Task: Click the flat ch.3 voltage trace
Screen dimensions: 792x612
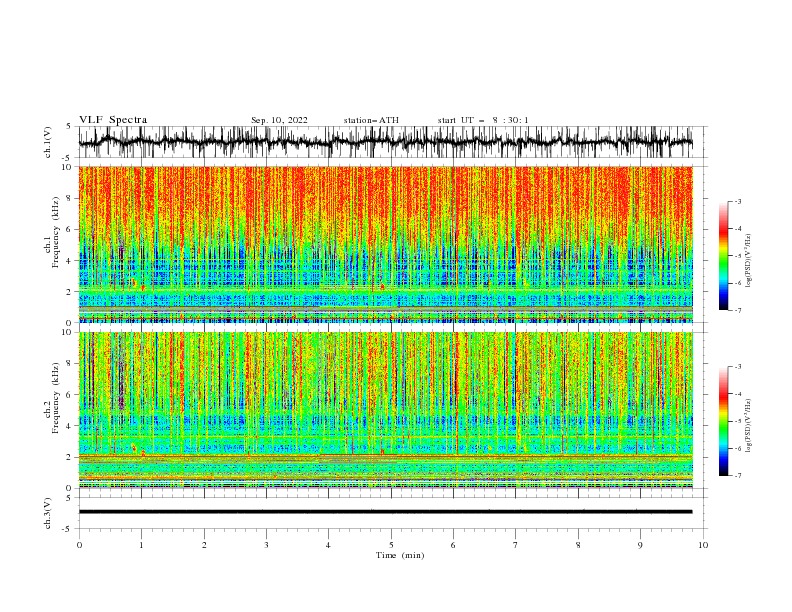Action: pos(385,512)
